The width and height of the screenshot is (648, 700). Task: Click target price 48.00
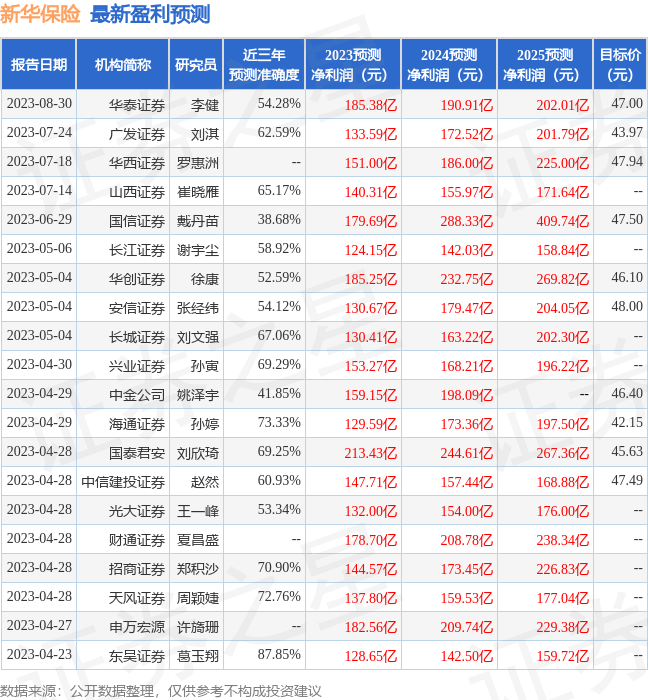[627, 306]
